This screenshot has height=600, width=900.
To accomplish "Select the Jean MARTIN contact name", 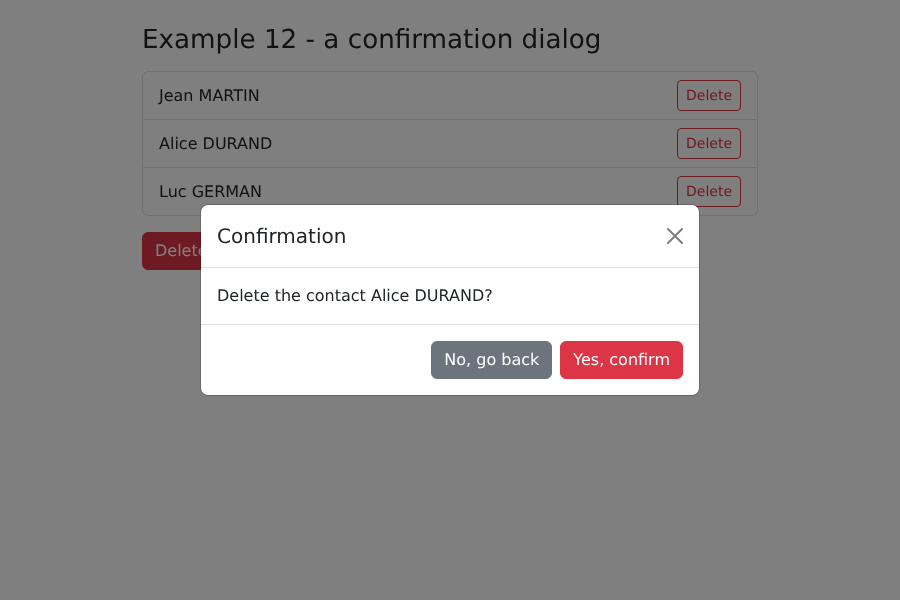I will 209,95.
